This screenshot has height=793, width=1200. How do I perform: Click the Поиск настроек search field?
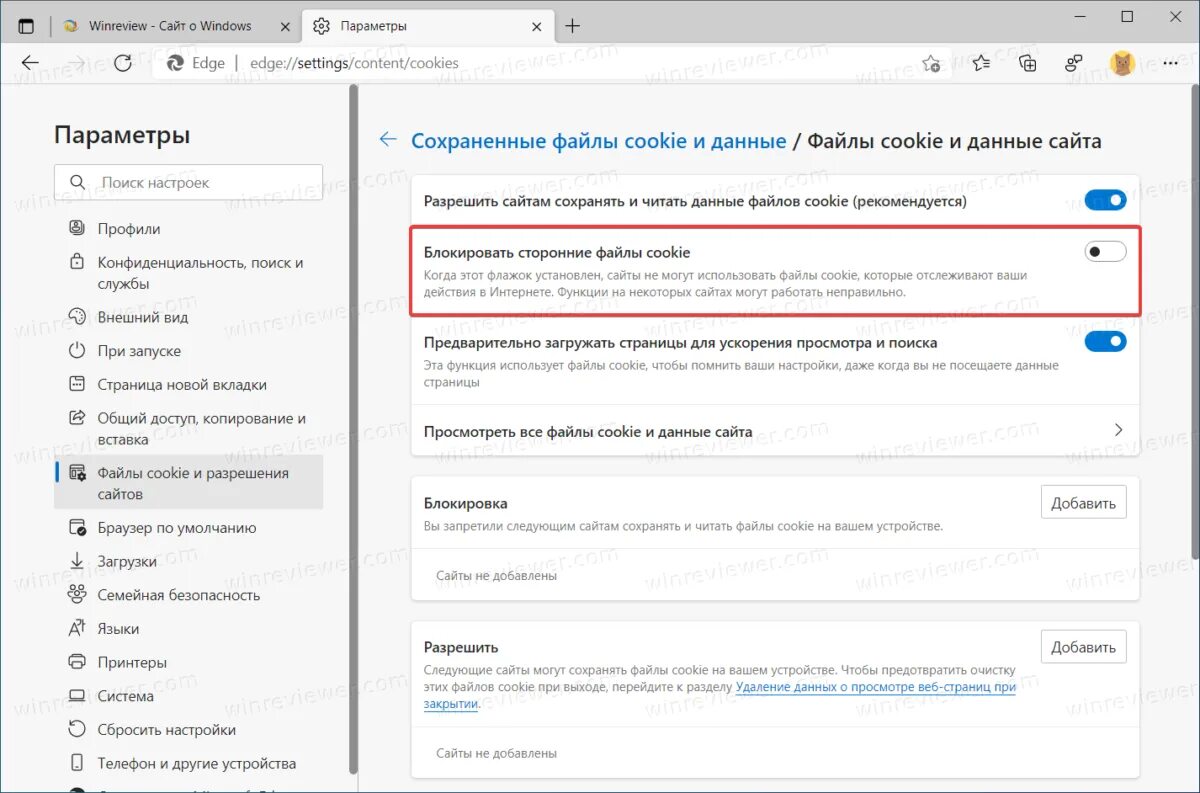(189, 183)
